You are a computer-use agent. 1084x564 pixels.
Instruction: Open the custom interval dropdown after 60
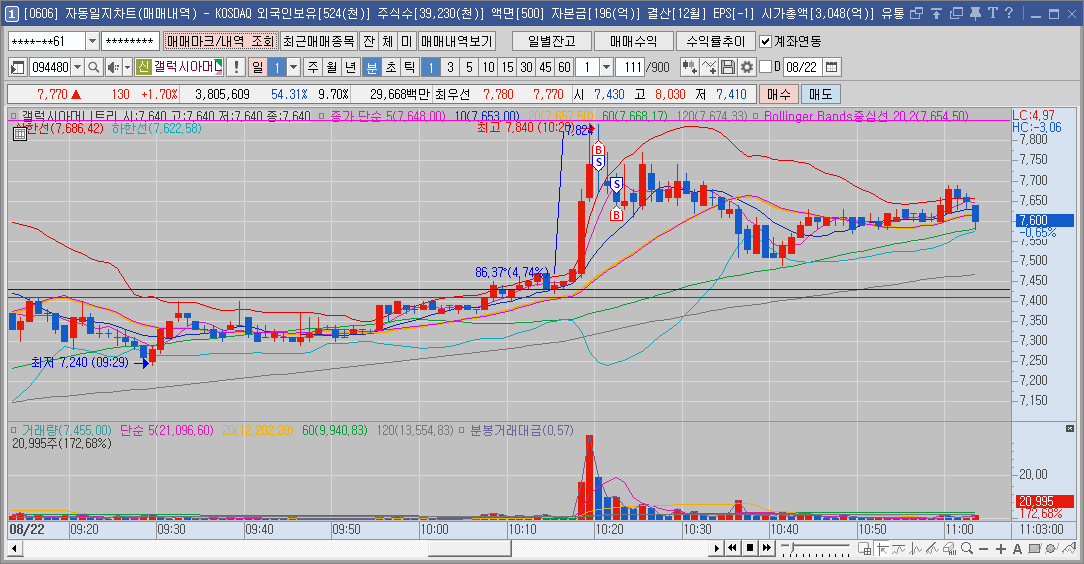tap(606, 67)
